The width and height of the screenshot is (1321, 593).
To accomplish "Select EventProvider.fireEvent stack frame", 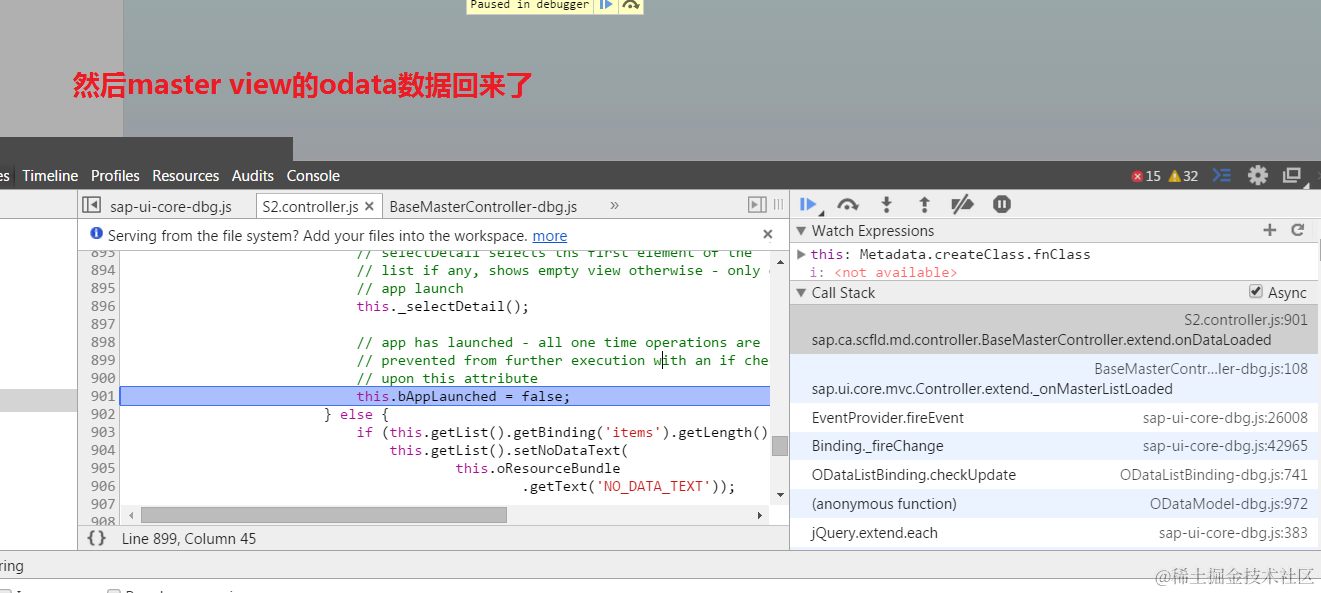I will pos(1054,418).
